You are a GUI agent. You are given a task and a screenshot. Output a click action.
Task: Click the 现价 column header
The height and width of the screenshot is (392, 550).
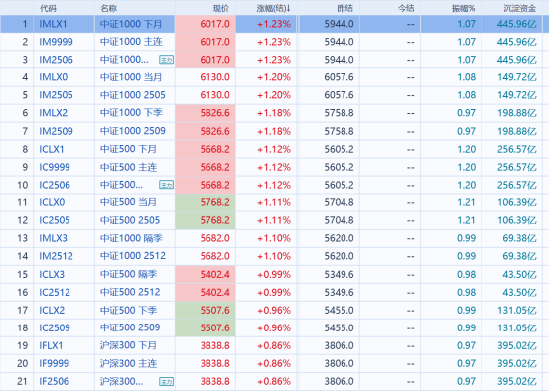[x=221, y=8]
